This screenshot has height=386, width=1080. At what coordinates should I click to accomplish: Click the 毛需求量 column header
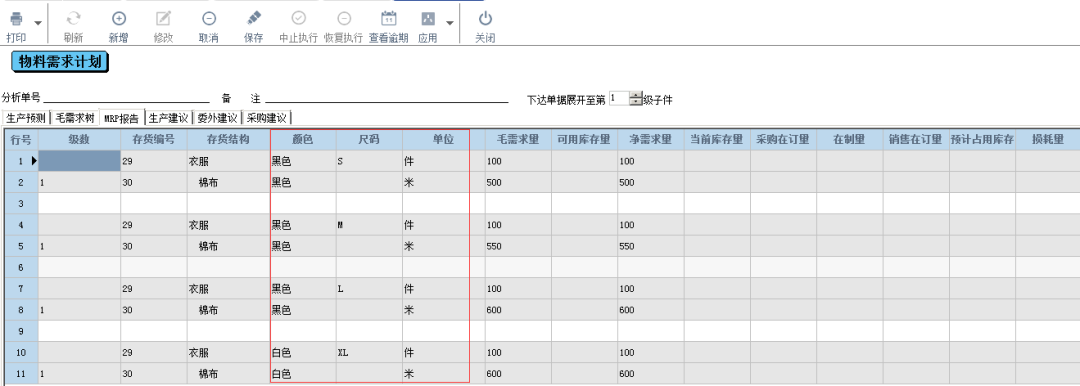(x=518, y=139)
